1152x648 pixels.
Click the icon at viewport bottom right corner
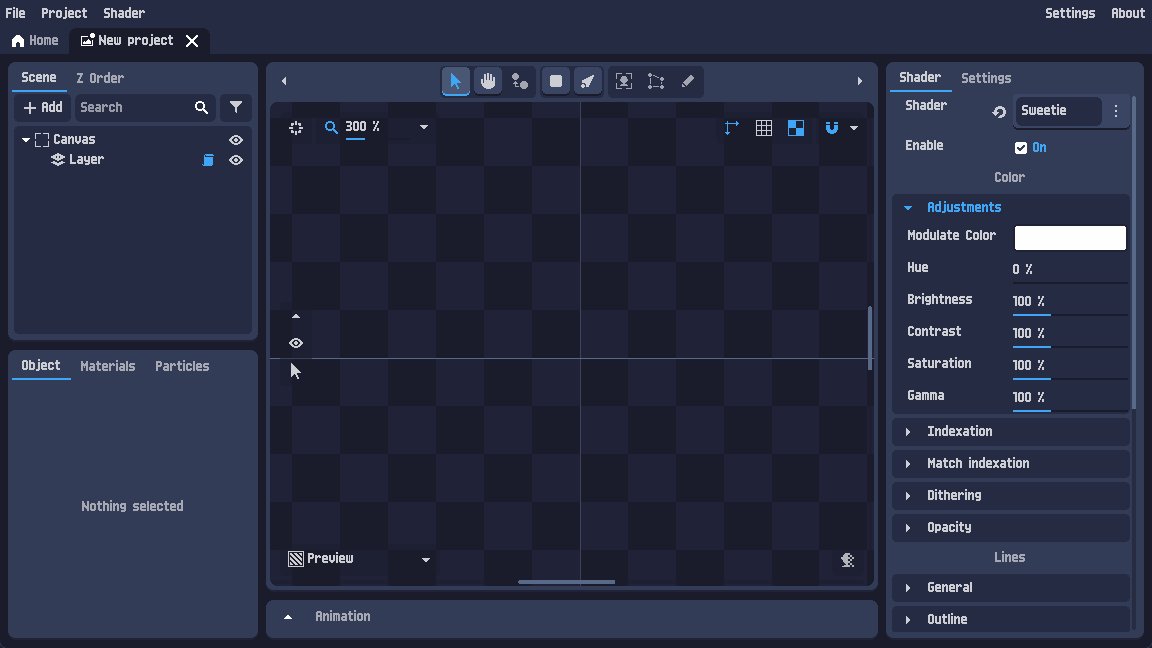[848, 560]
